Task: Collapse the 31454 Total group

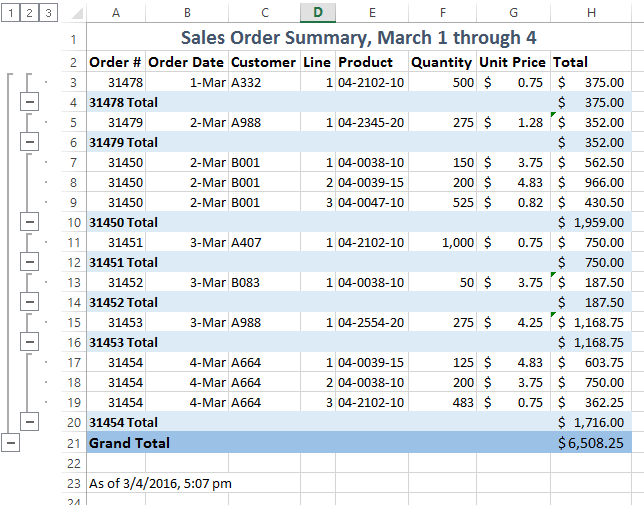Action: [29, 422]
